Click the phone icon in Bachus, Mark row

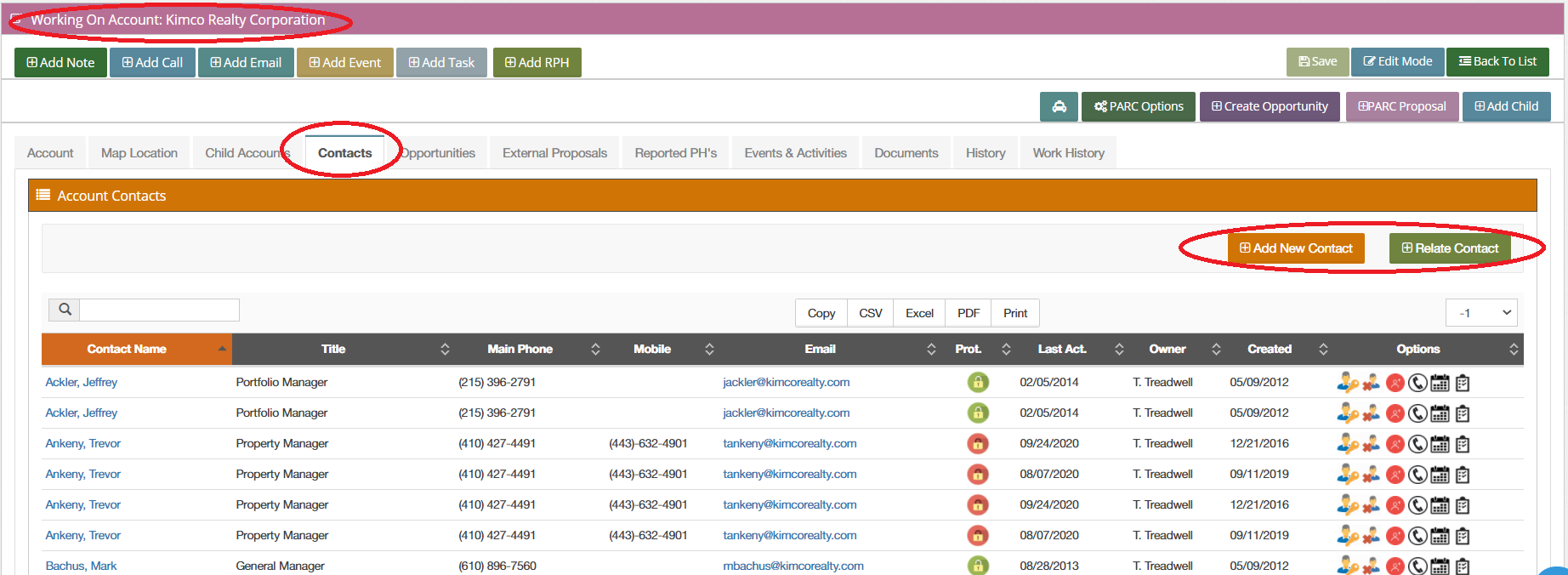(1417, 566)
